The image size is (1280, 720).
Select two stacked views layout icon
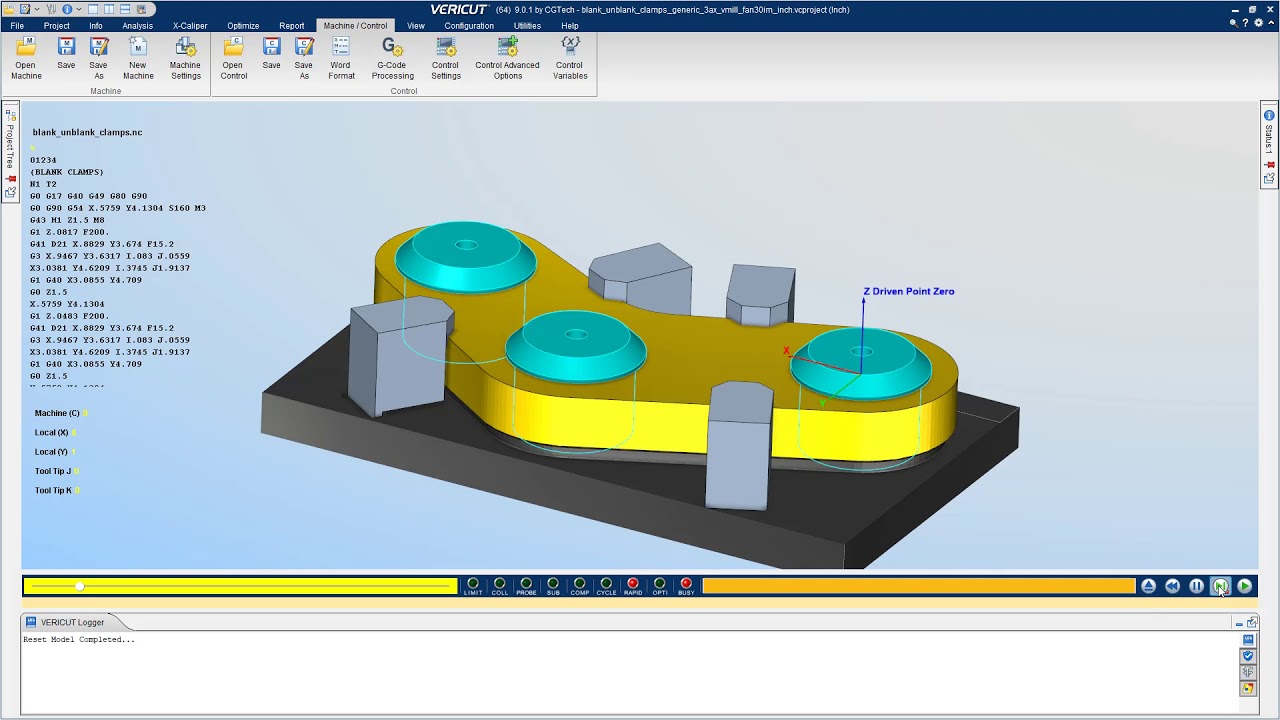(124, 9)
